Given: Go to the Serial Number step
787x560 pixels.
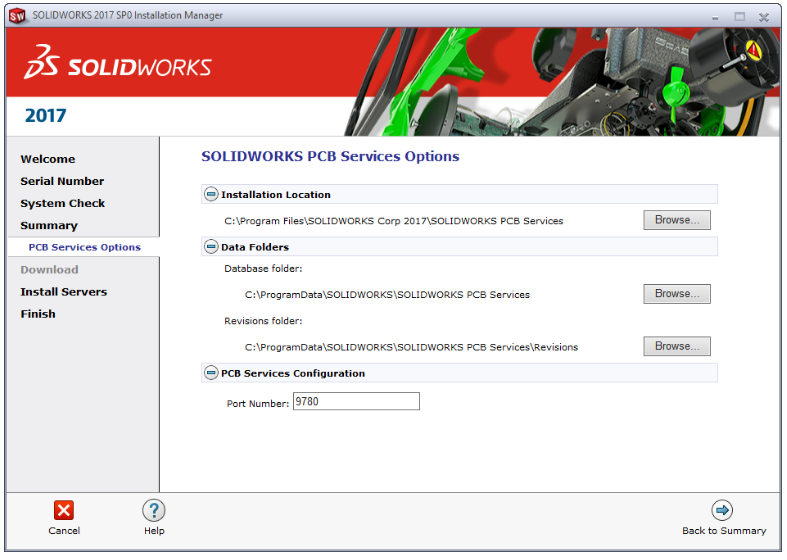Looking at the screenshot, I should [x=62, y=181].
